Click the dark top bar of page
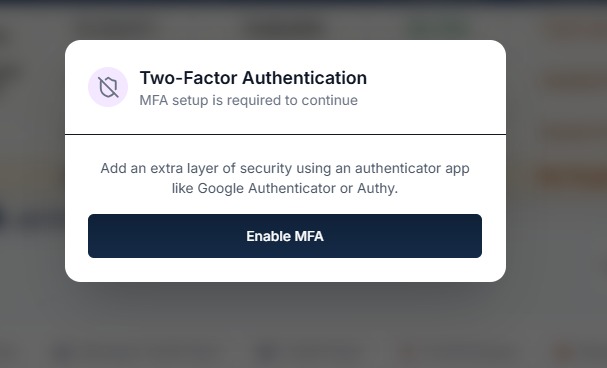This screenshot has width=607, height=368. [304, 3]
